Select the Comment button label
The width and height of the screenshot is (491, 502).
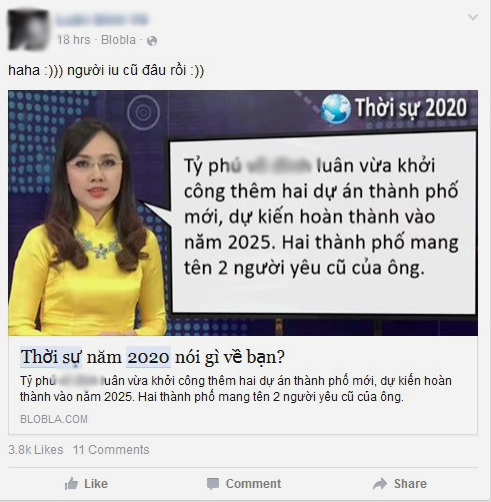[x=253, y=484]
